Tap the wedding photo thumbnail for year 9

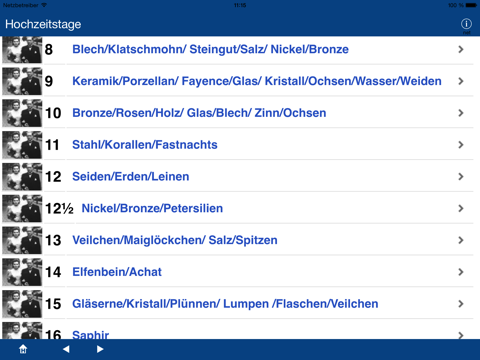click(22, 81)
